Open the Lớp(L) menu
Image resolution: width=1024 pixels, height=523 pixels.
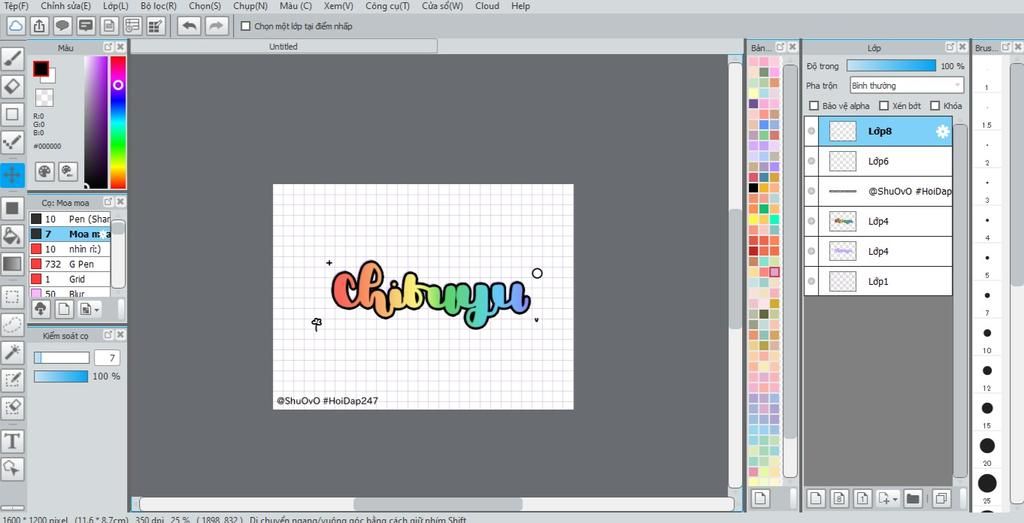(116, 6)
